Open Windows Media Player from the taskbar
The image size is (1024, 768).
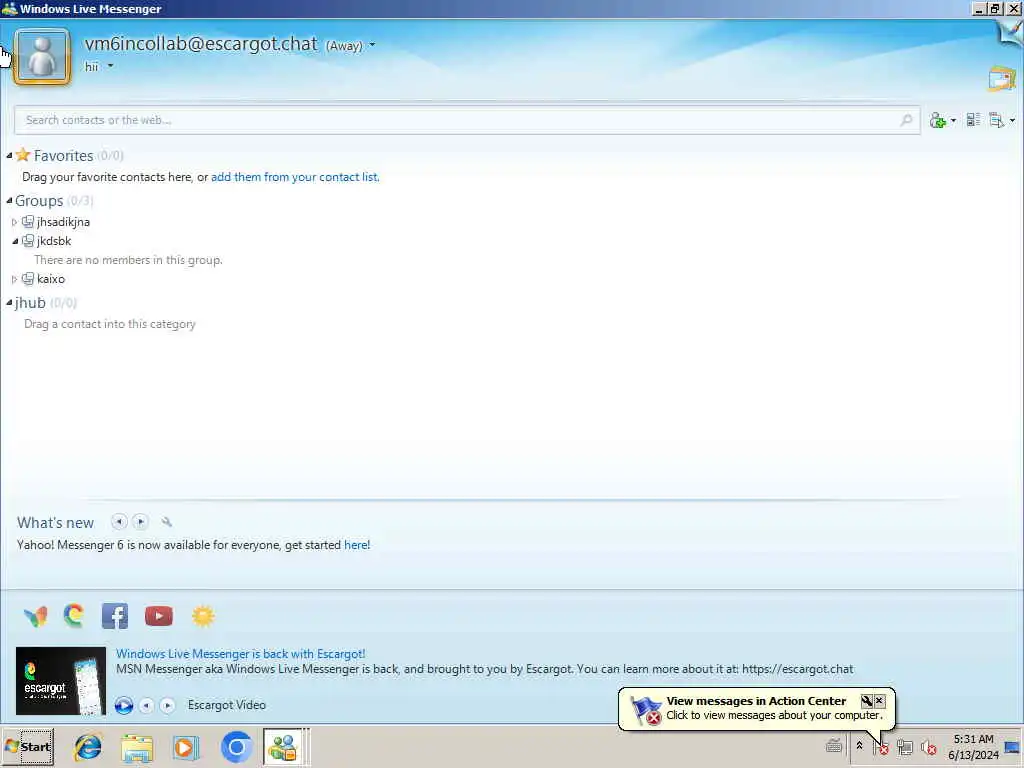(185, 748)
